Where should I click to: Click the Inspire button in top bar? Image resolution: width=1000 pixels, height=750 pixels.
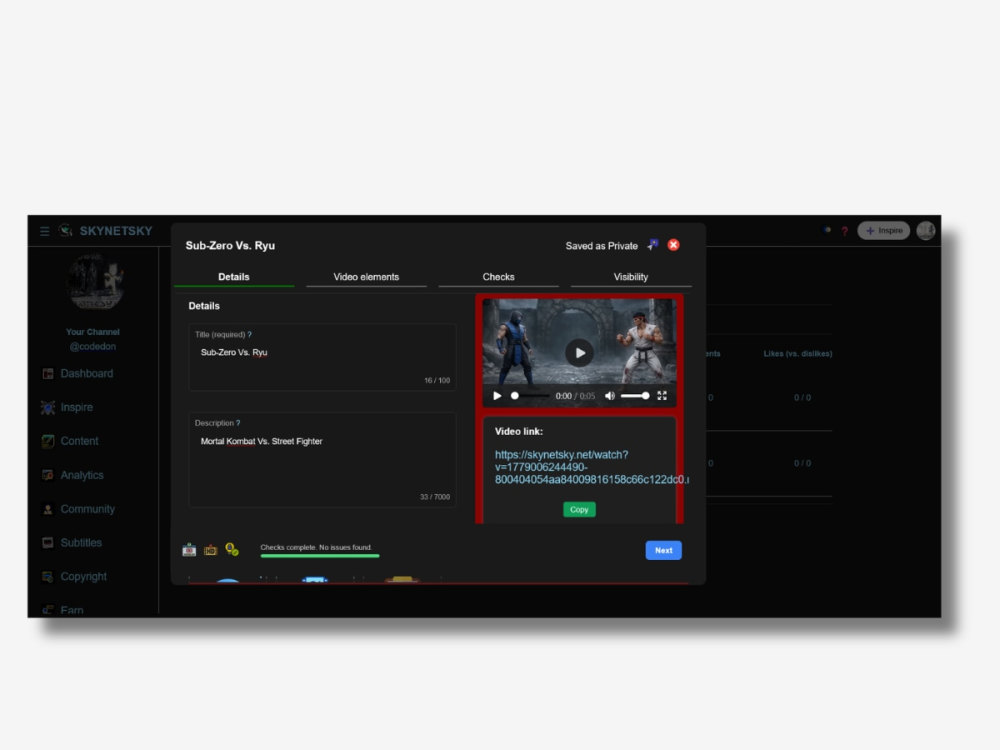pos(883,230)
